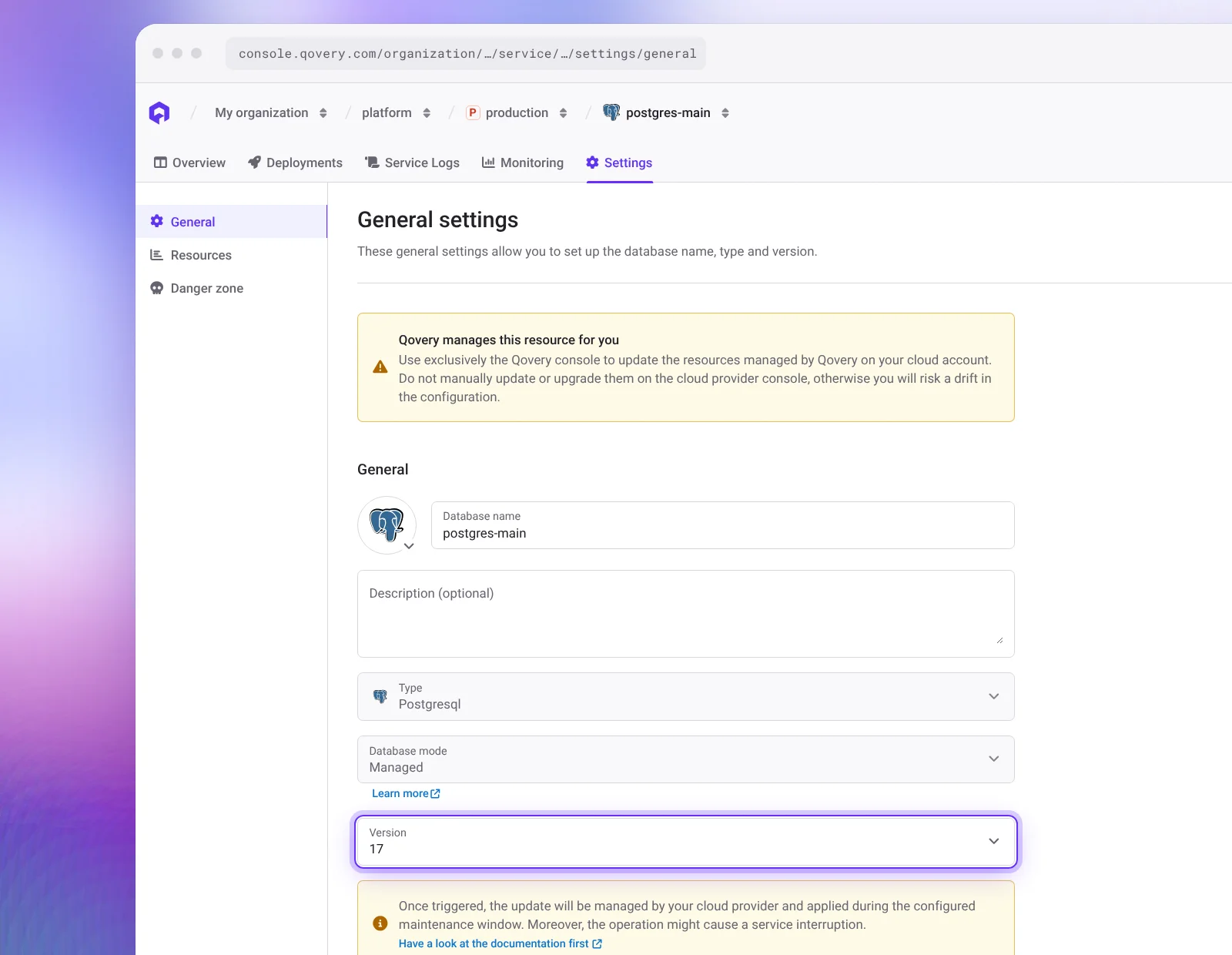This screenshot has width=1232, height=955.
Task: Open the Learn more link
Action: click(x=406, y=793)
